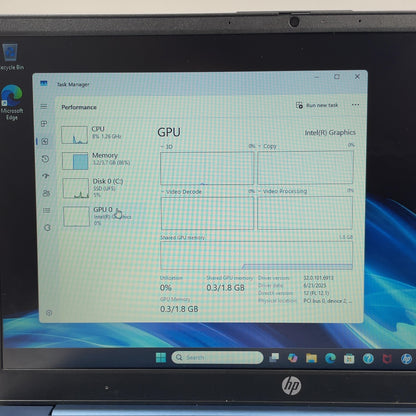The image size is (416, 416).
Task: Click the 0.3/1.8 GB GPU Memory value
Action: click(x=179, y=309)
